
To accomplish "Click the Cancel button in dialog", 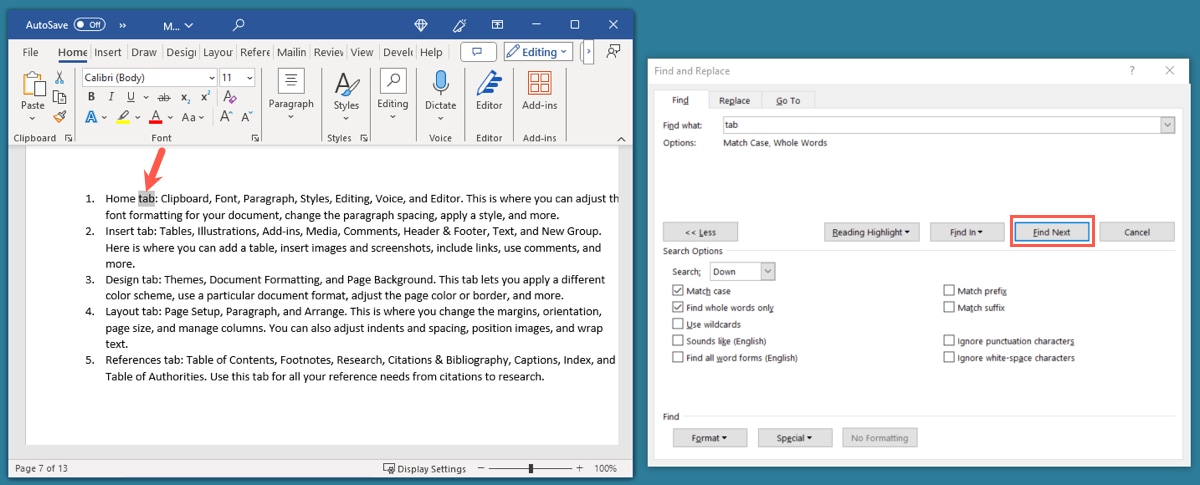I will coord(1137,232).
